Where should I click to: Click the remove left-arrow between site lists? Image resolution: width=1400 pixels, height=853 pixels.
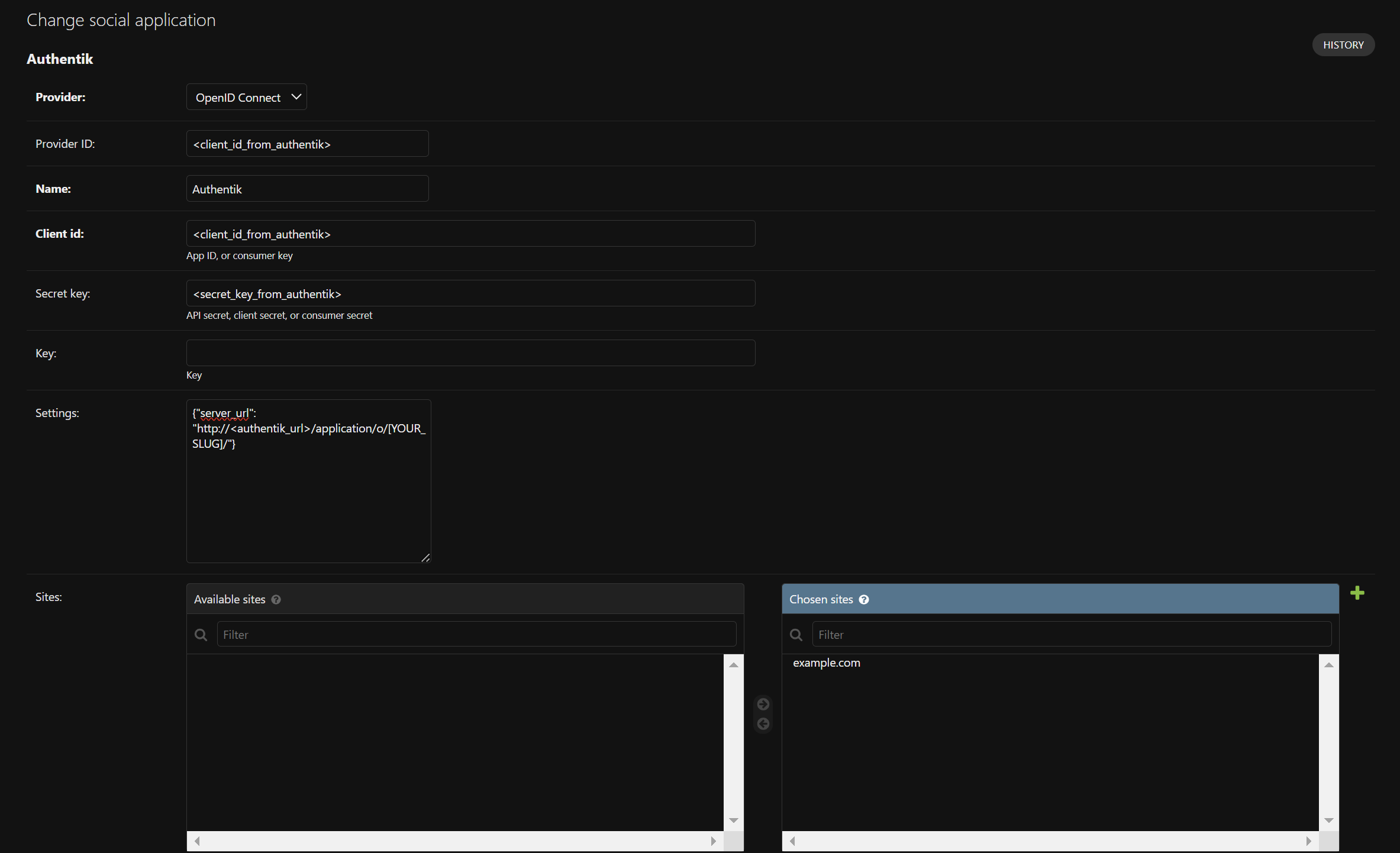(x=763, y=724)
